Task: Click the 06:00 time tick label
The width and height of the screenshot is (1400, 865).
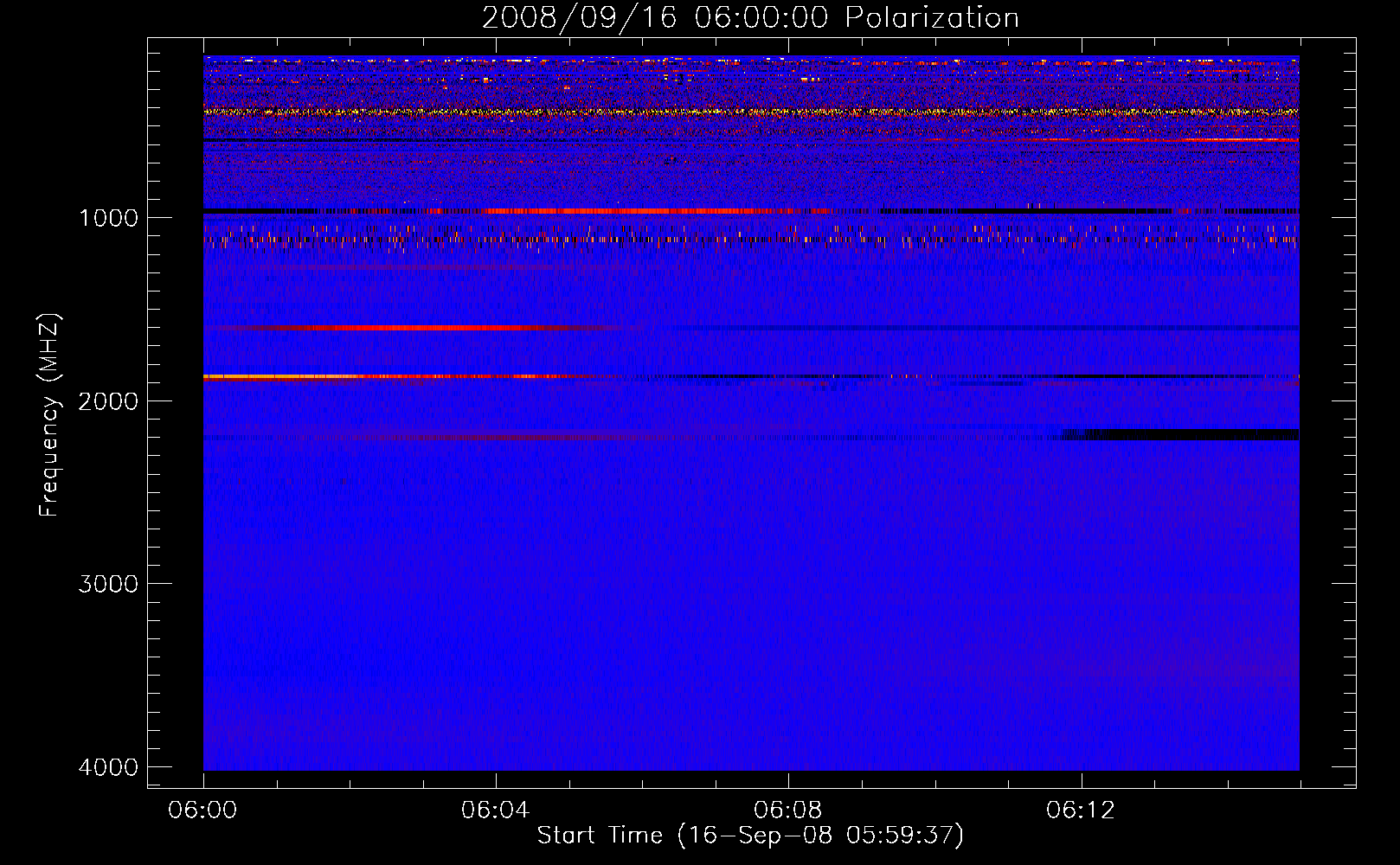Action: [202, 811]
